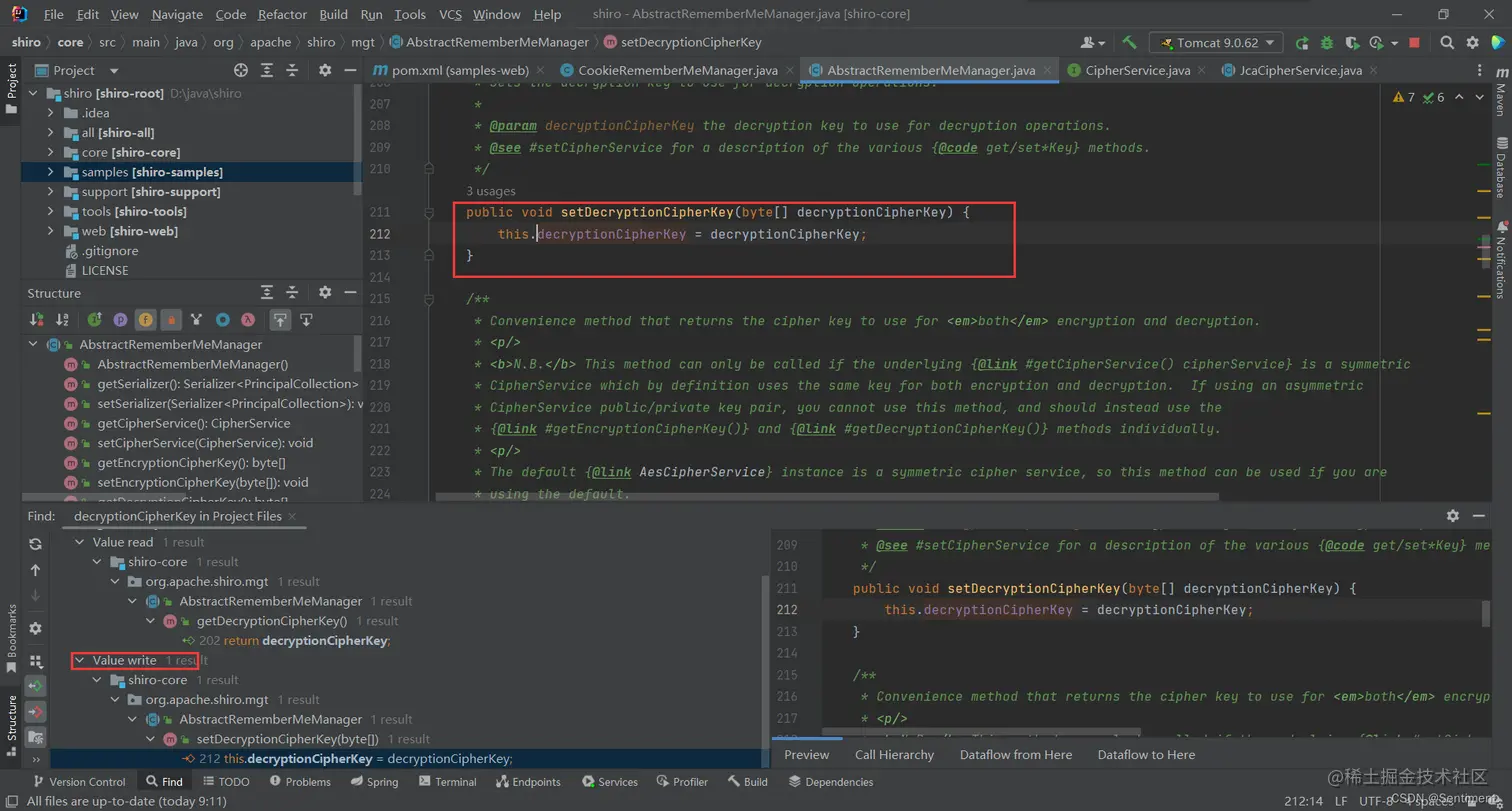
Task: Open the Refactor menu
Action: point(282,14)
